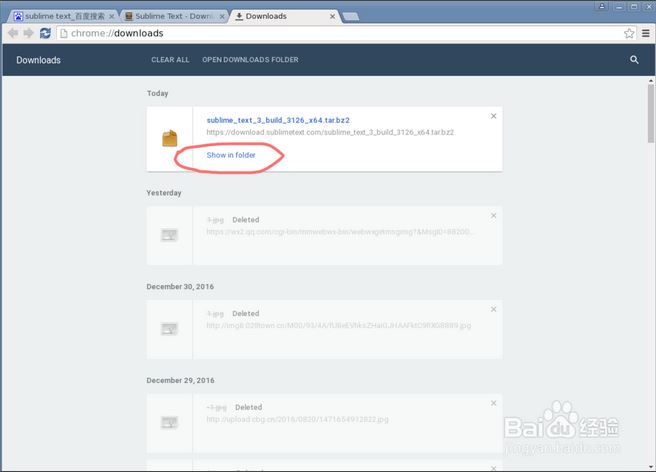Close the Sublime Text - Download tab
This screenshot has height=472, width=656.
pyautogui.click(x=222, y=16)
